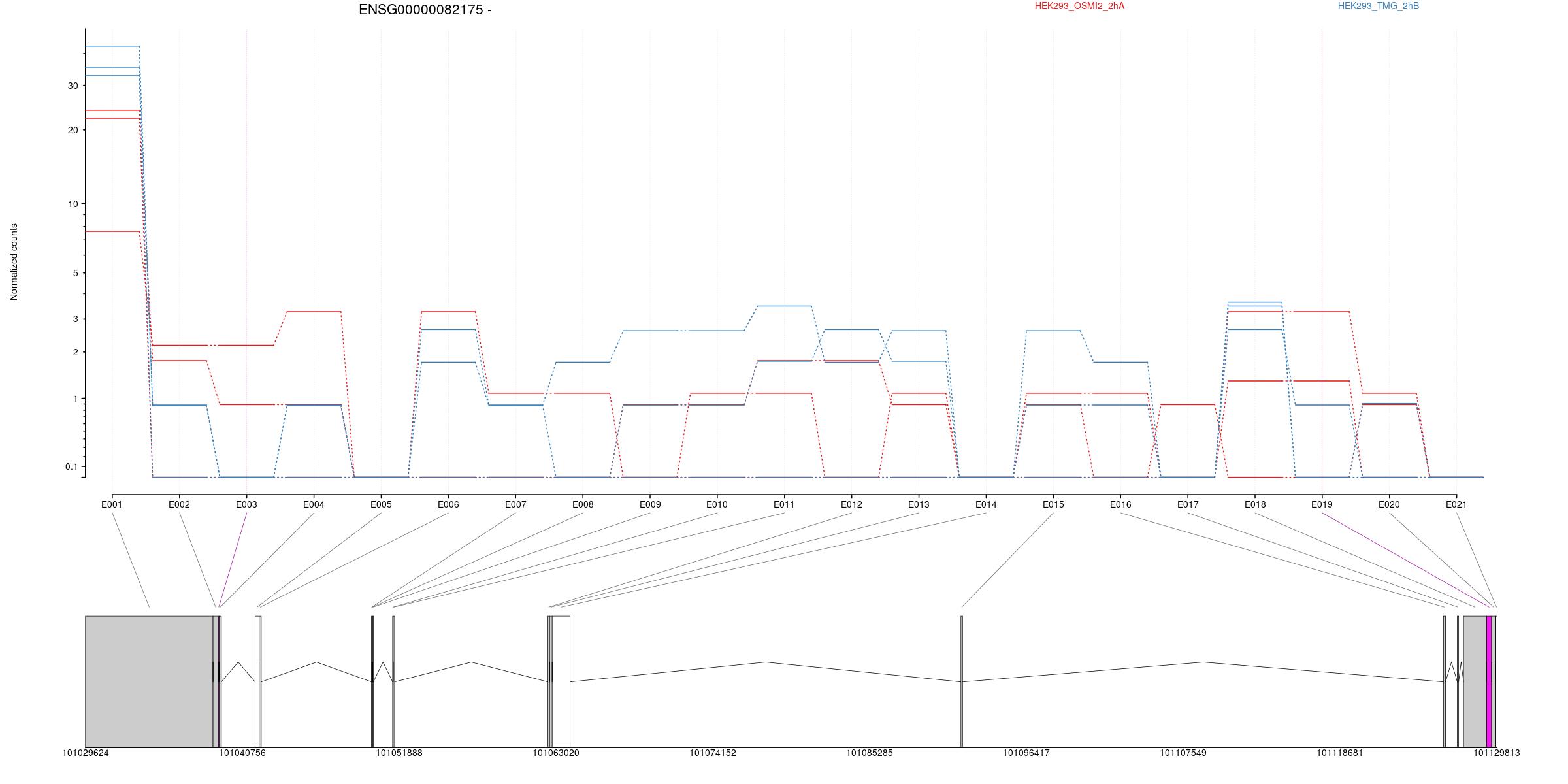This screenshot has width=1568, height=784.
Task: Click the magenta highlighted exon in gene model
Action: (x=1489, y=681)
